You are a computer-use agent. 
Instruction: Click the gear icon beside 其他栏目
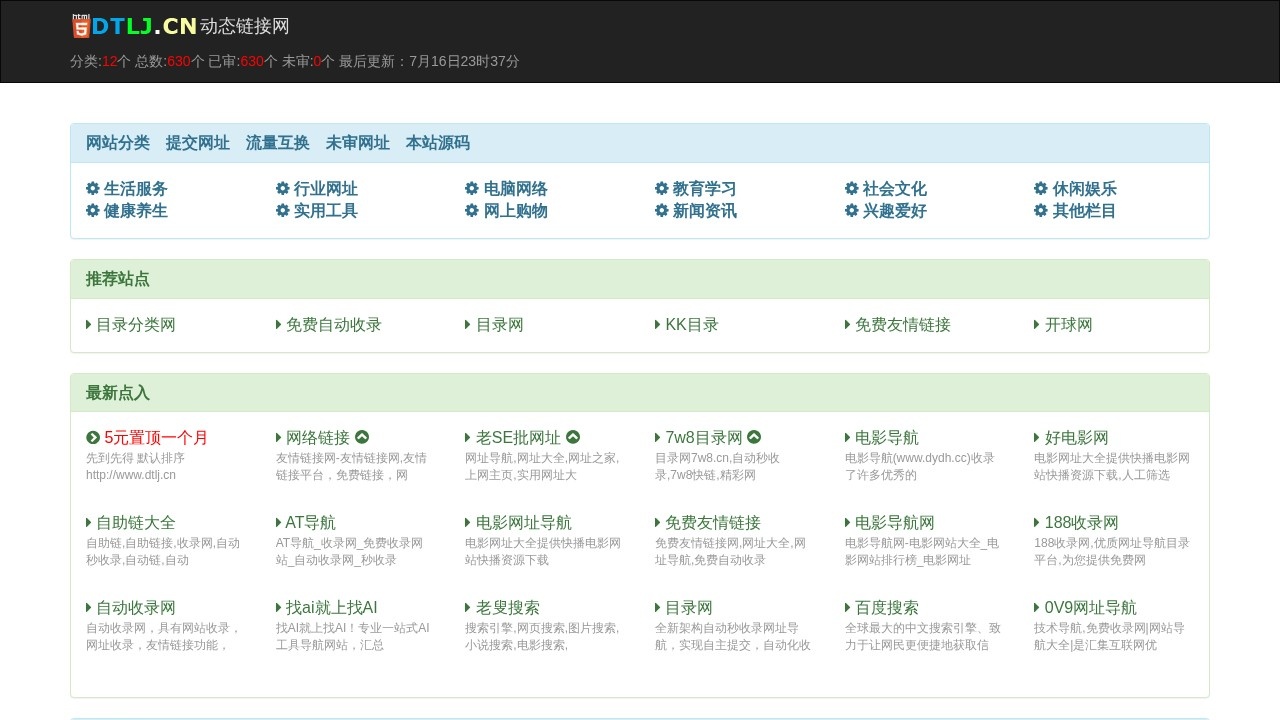(x=1041, y=210)
